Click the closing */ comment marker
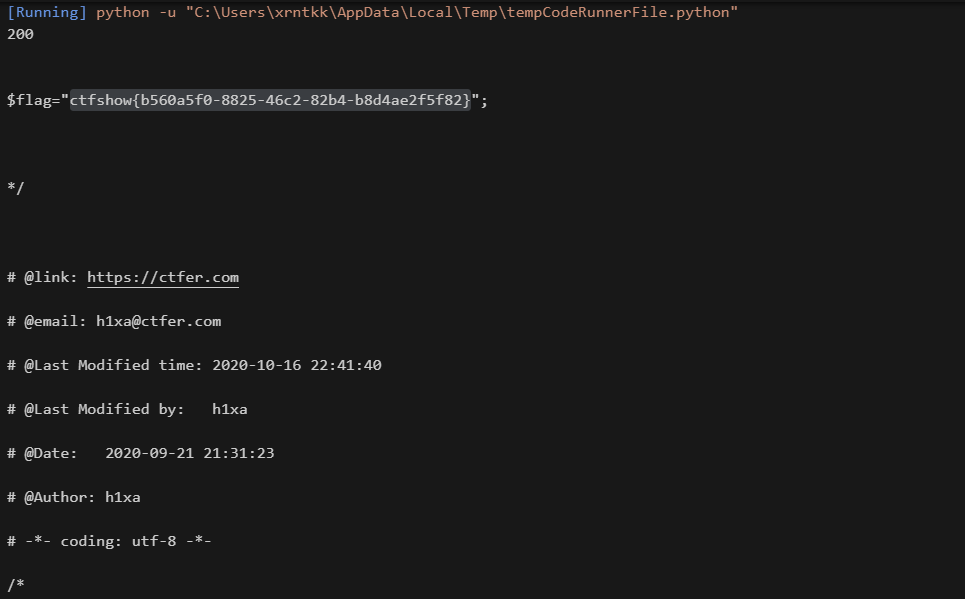Image resolution: width=965 pixels, height=599 pixels. (15, 188)
